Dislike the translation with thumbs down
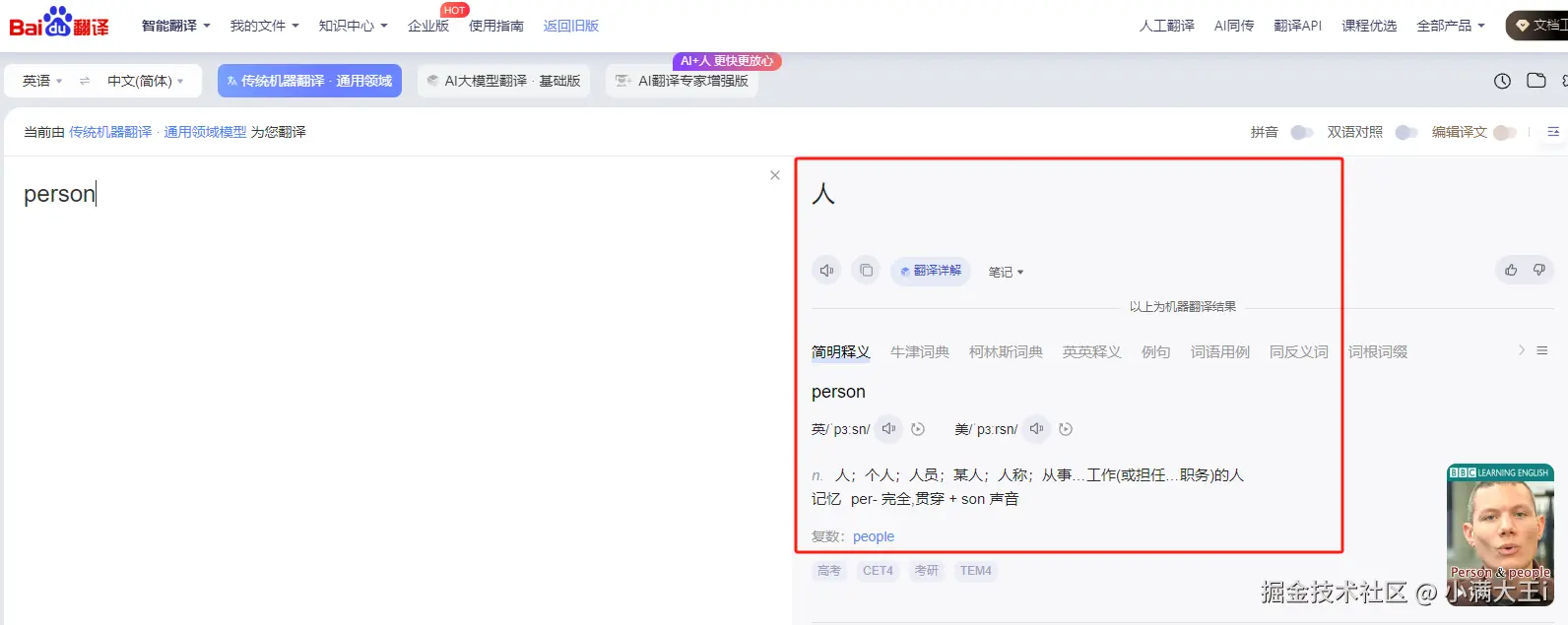 [1539, 270]
